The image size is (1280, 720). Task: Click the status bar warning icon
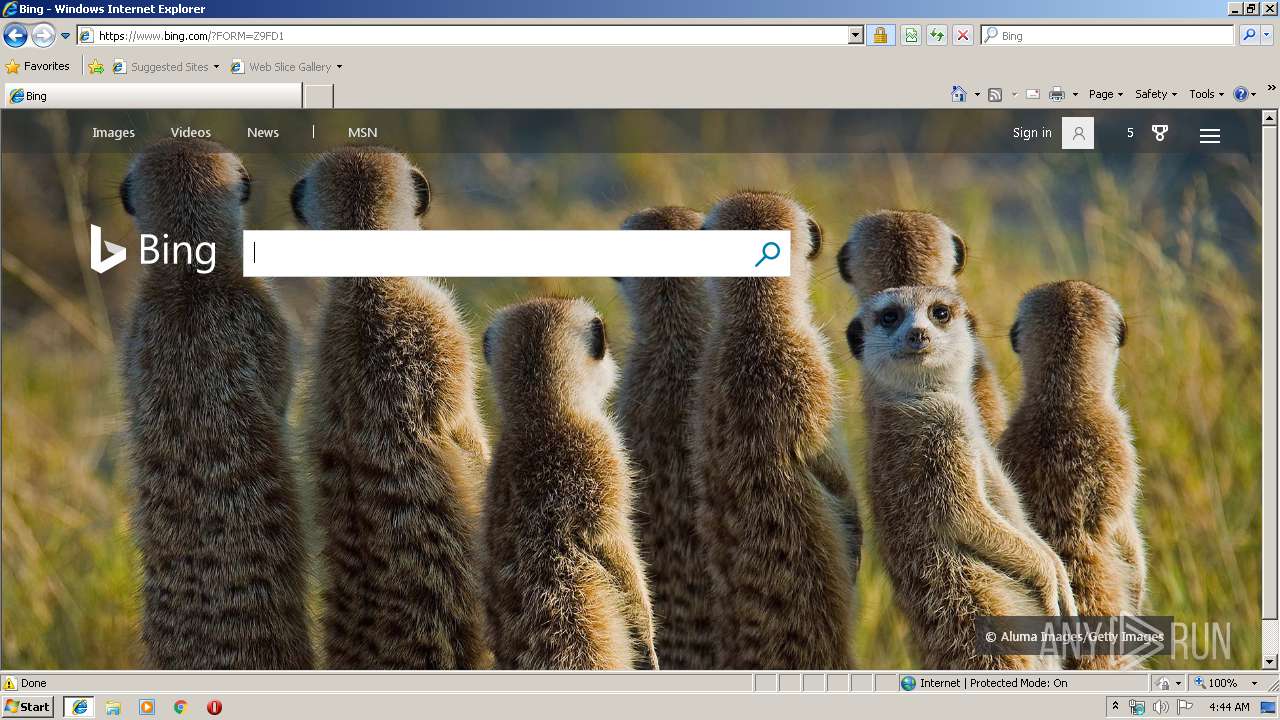pyautogui.click(x=10, y=683)
